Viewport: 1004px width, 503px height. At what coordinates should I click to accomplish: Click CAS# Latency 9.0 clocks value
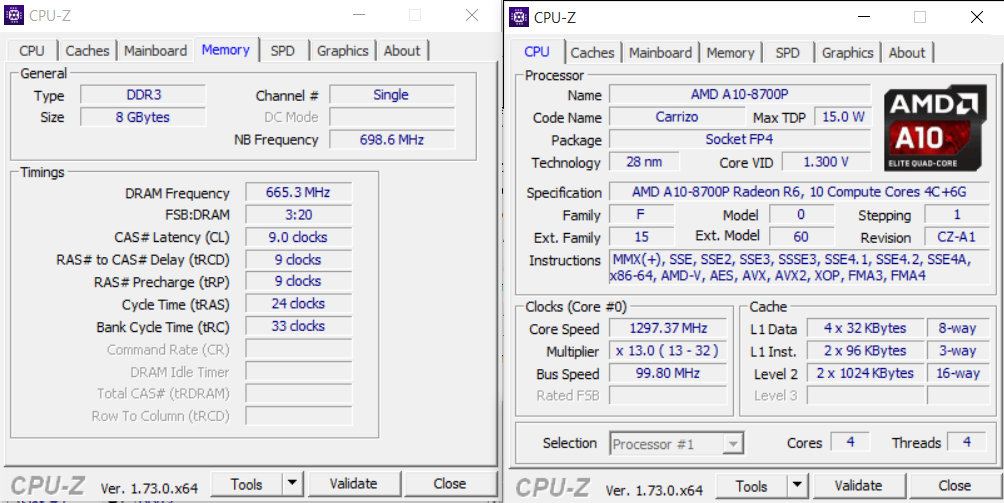pyautogui.click(x=299, y=237)
